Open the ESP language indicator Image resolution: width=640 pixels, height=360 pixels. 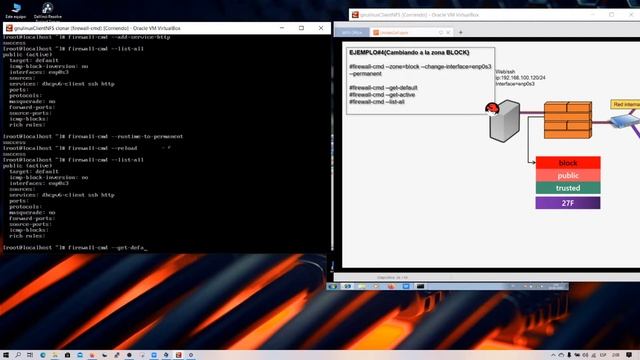coord(602,355)
